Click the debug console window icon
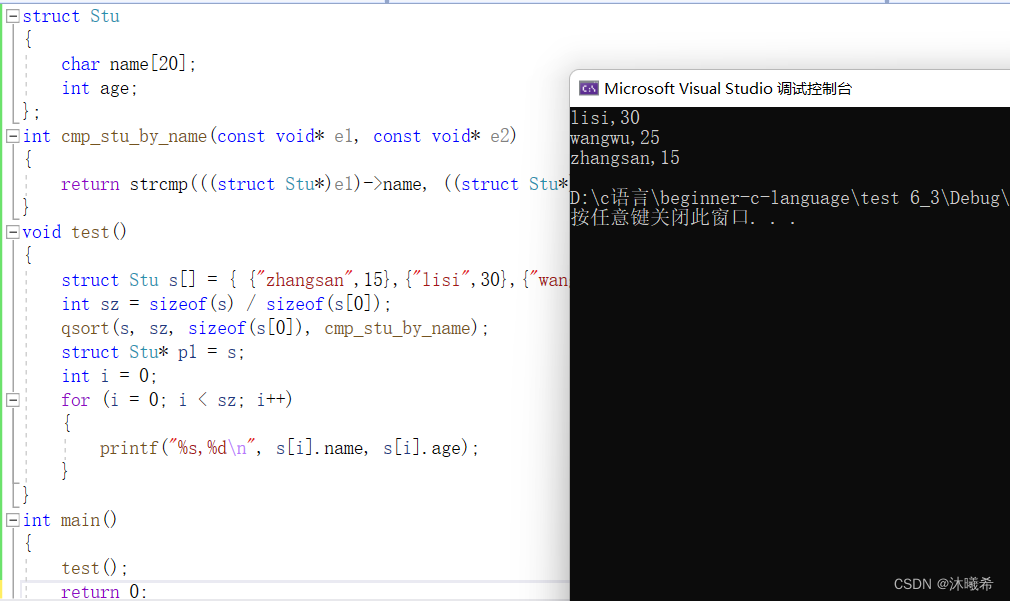The width and height of the screenshot is (1010, 601). pos(588,88)
